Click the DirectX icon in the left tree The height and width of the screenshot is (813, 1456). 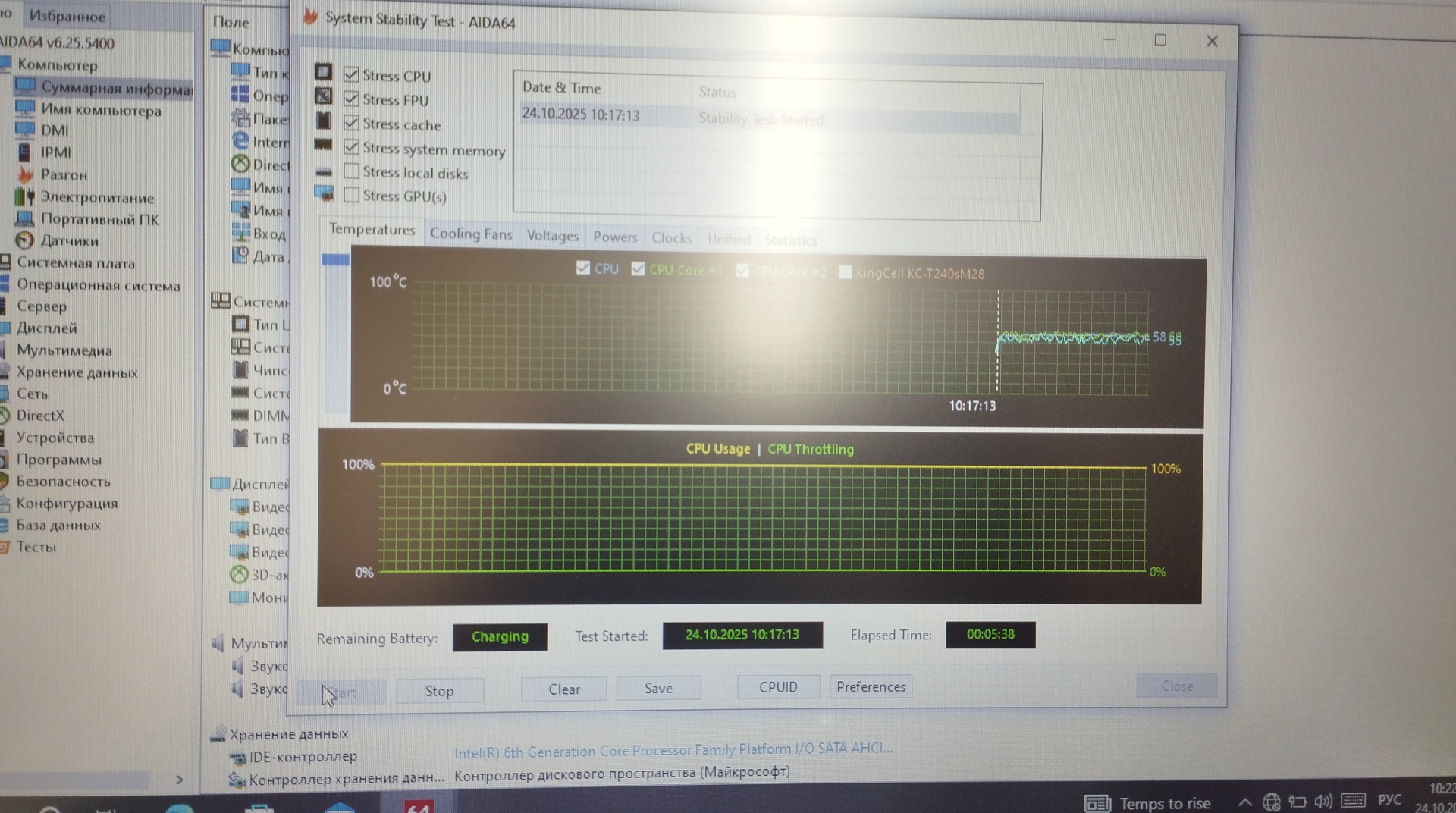[6, 416]
